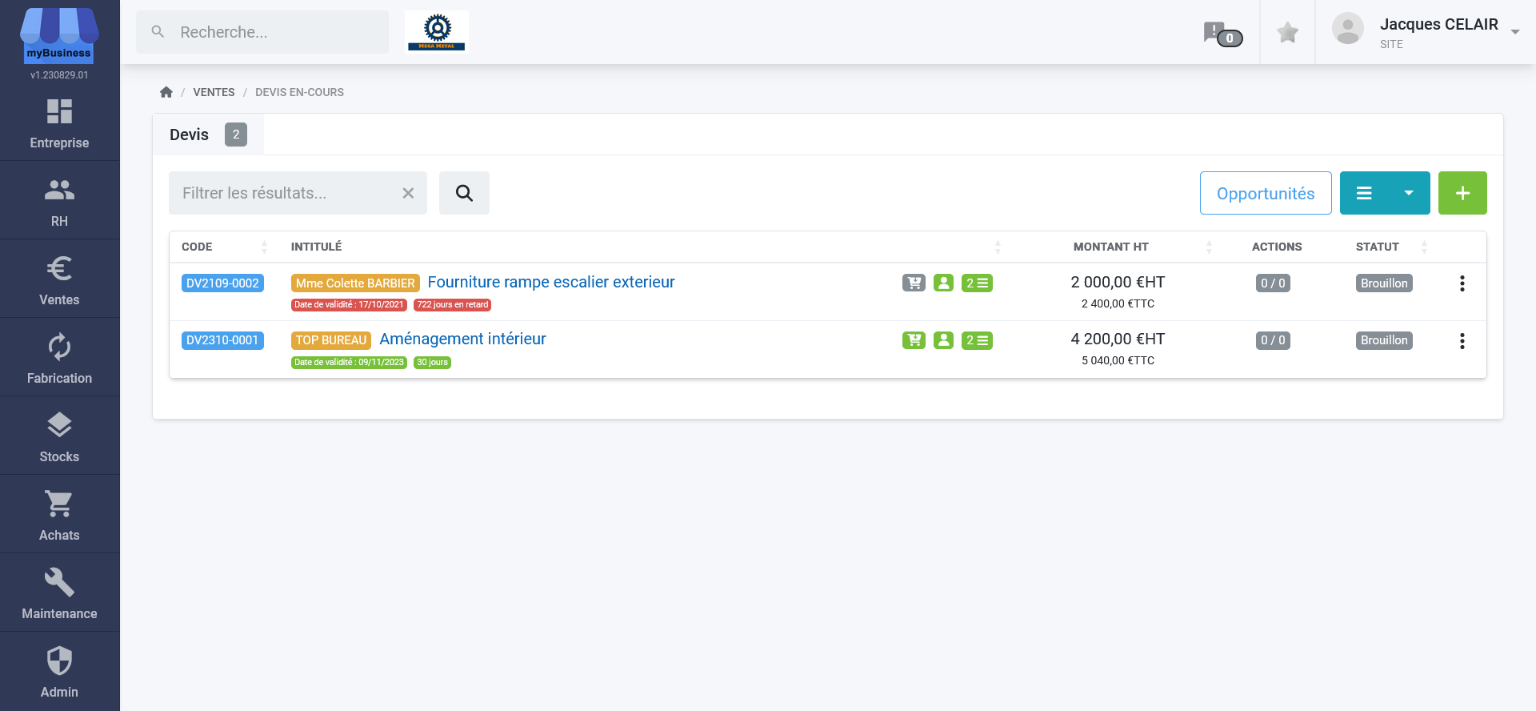The width and height of the screenshot is (1536, 711).
Task: Click the VENTES breadcrumb
Action: coord(214,92)
